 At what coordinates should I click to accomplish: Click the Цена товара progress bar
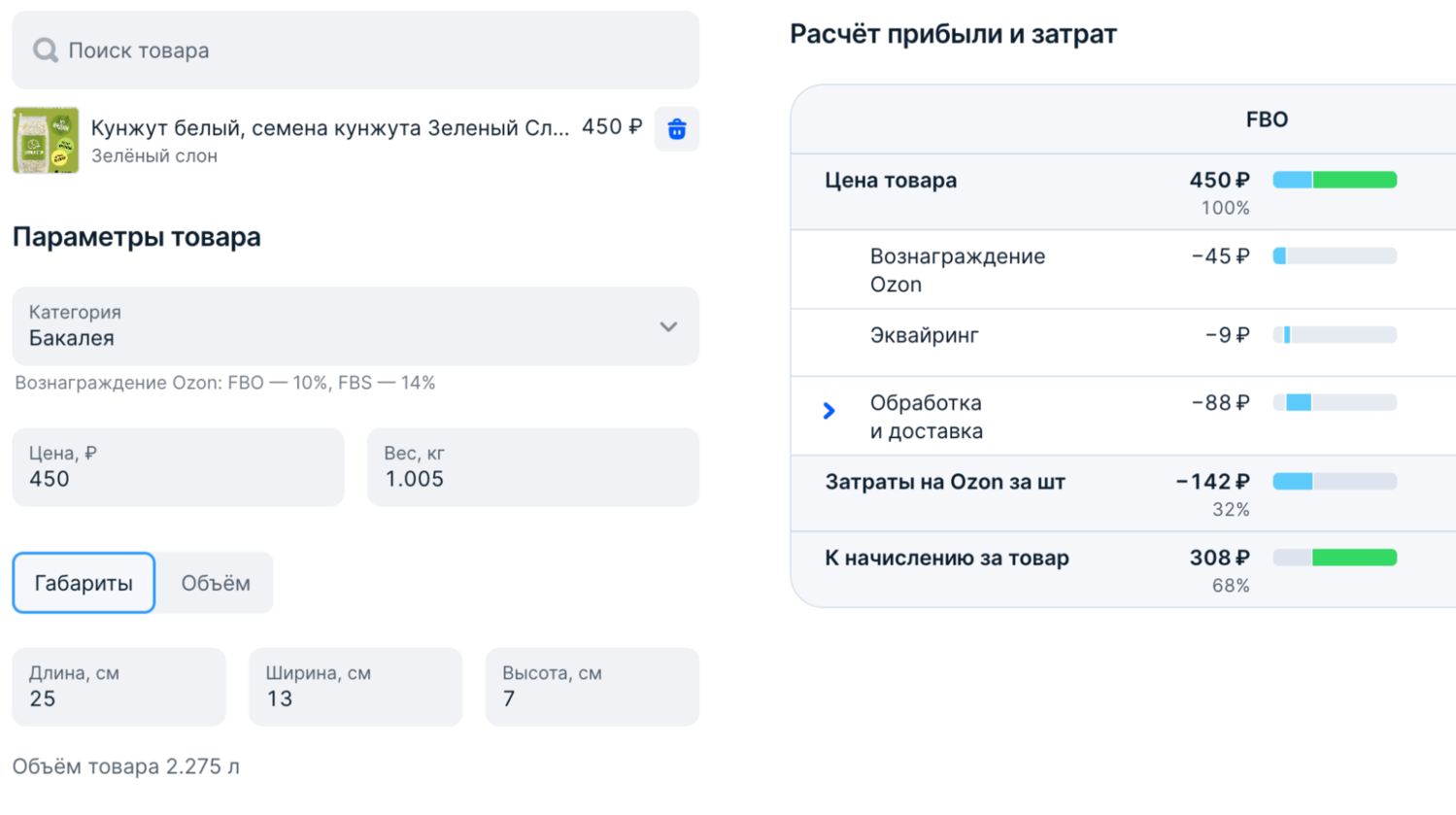1335,180
